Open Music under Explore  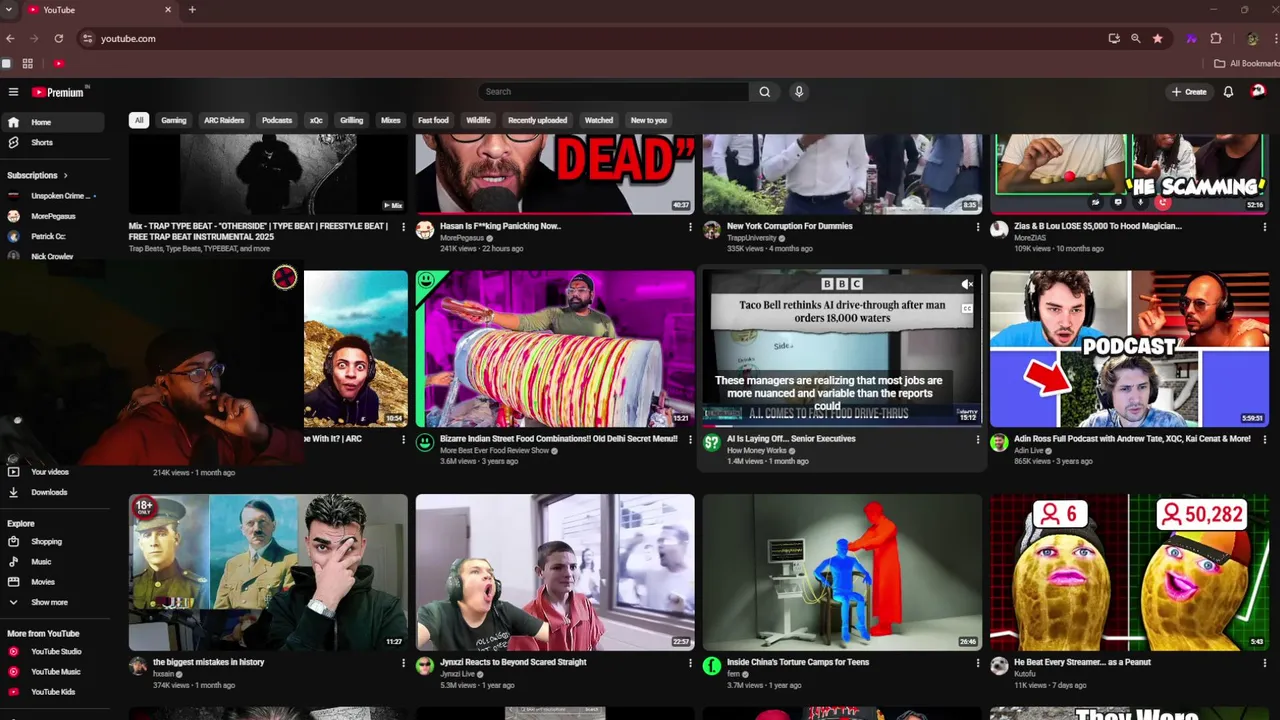click(52, 561)
